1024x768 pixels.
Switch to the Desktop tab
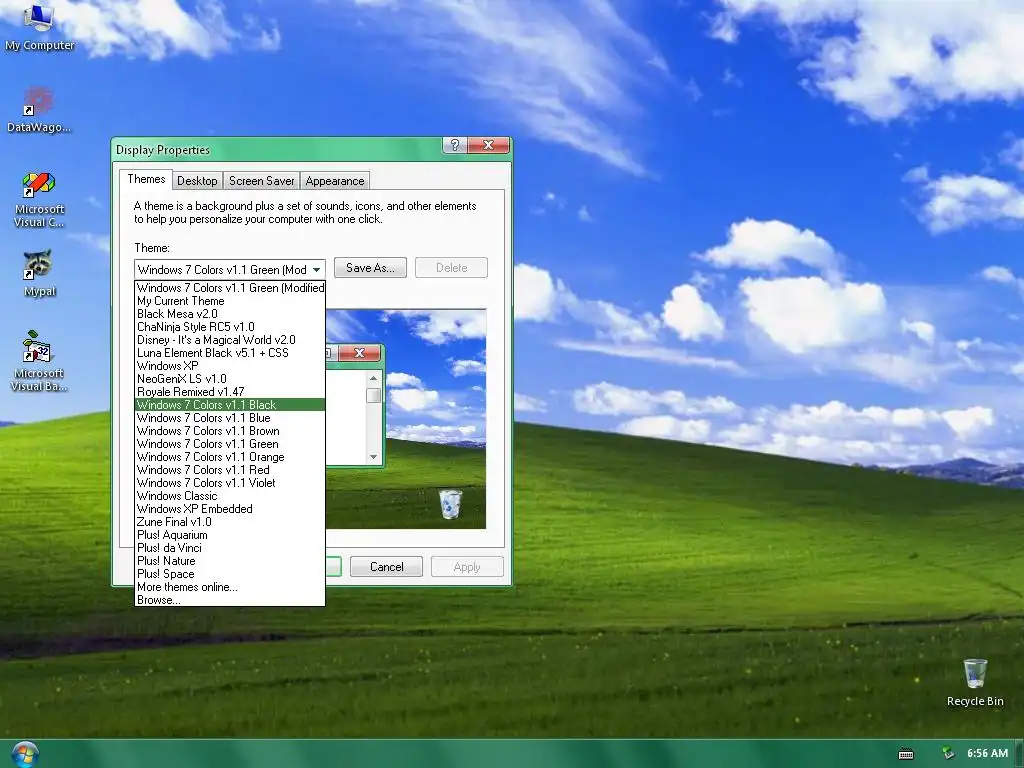[x=197, y=181]
